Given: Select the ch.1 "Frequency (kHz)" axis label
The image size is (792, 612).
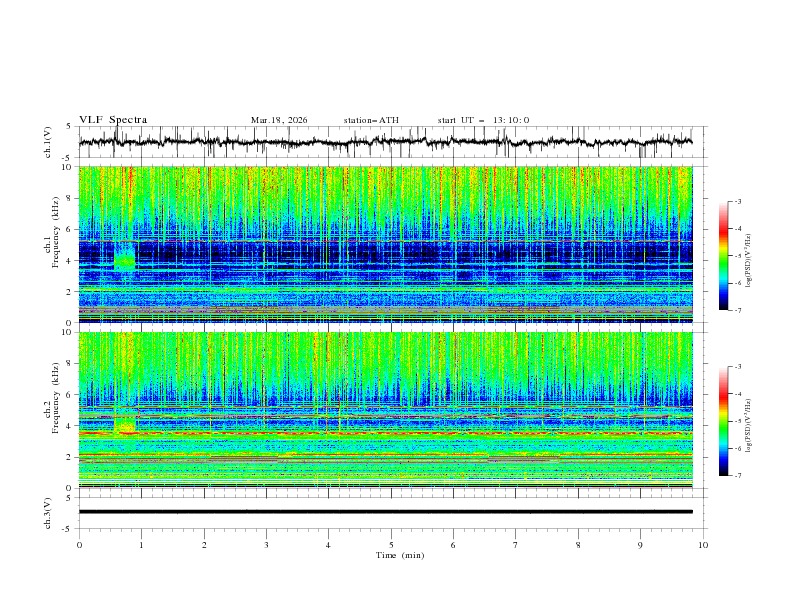Looking at the screenshot, I should click(56, 231).
